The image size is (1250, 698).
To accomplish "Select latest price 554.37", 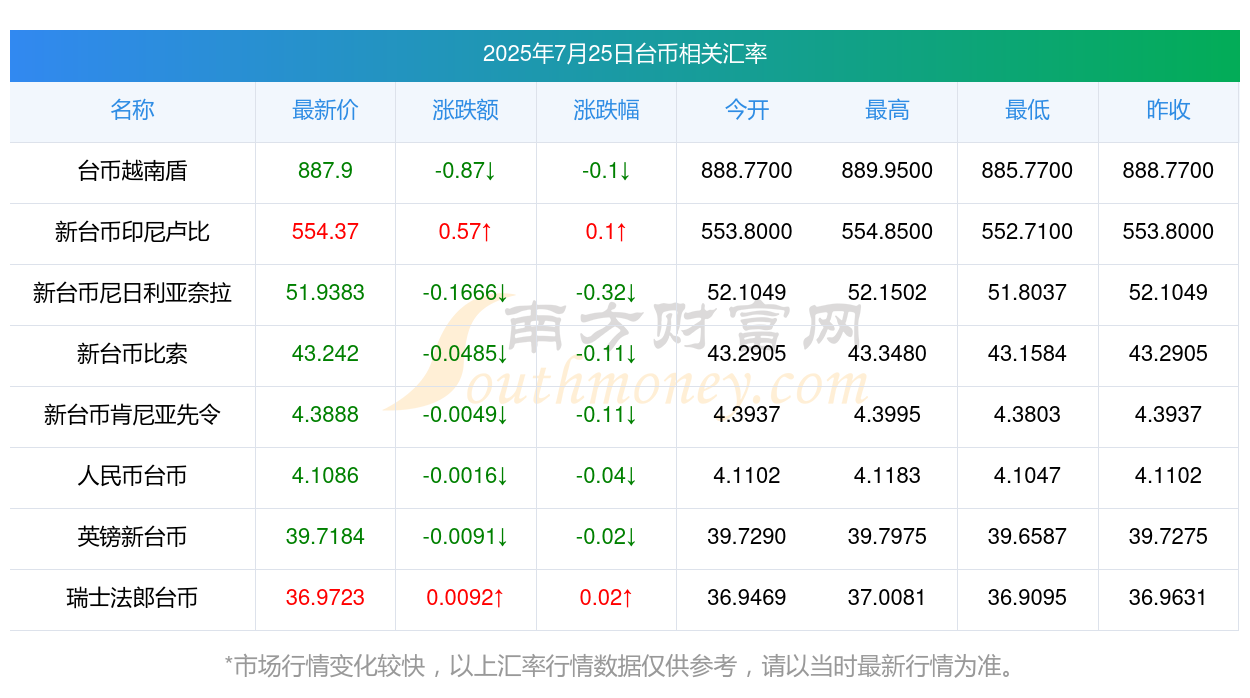I will 325,232.
